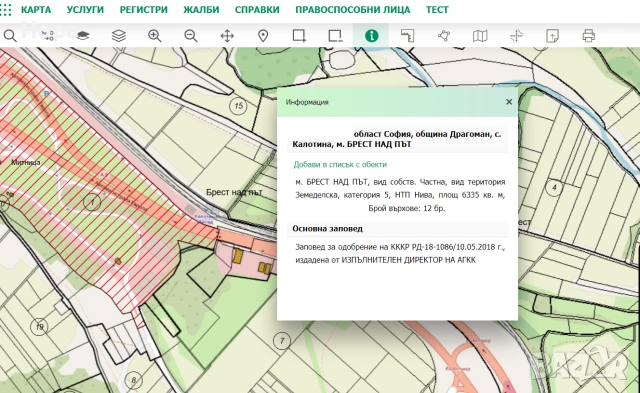This screenshot has height=393, width=640.
Task: Select the zoom out tool
Action: pos(191,36)
